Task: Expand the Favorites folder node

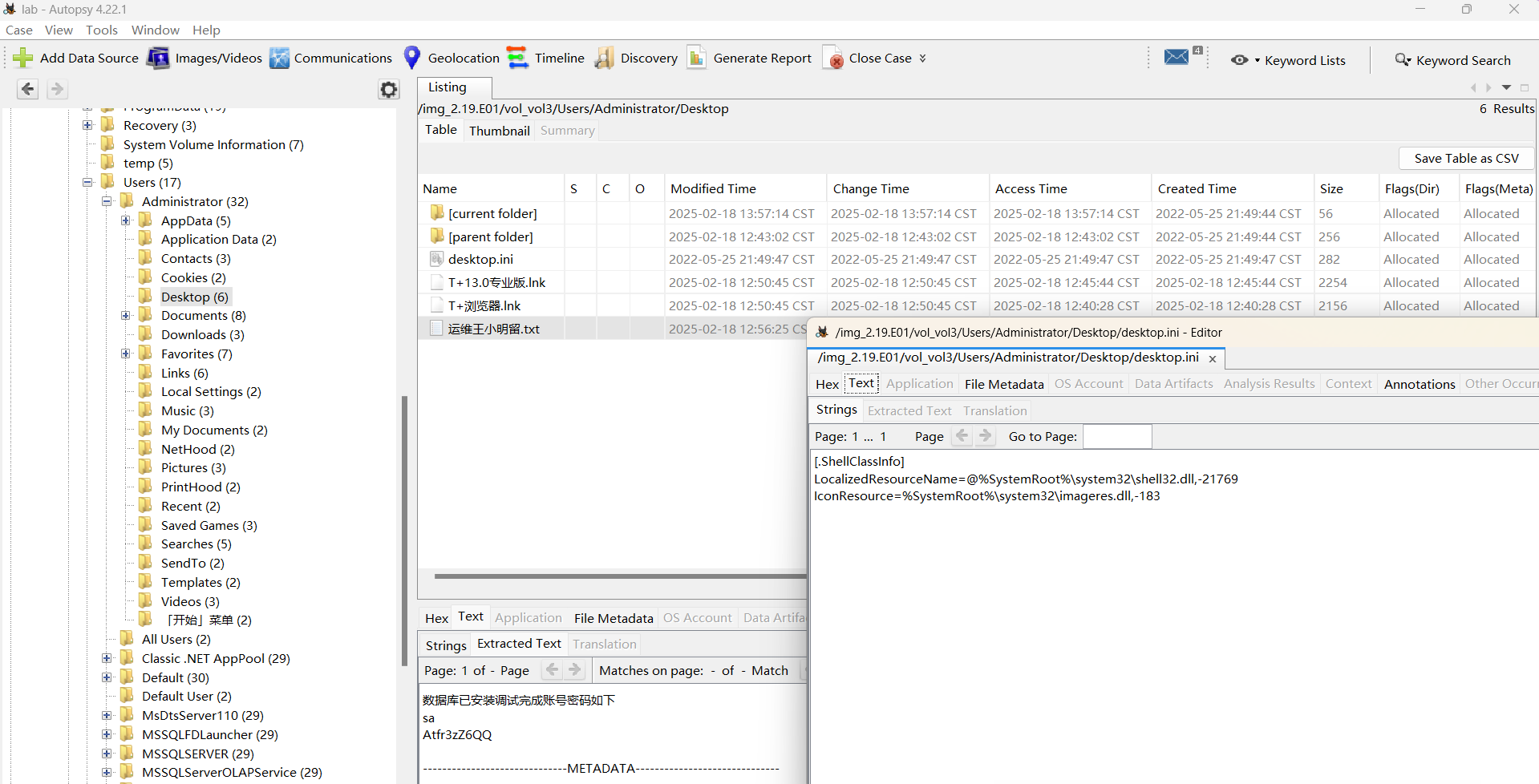Action: (126, 354)
